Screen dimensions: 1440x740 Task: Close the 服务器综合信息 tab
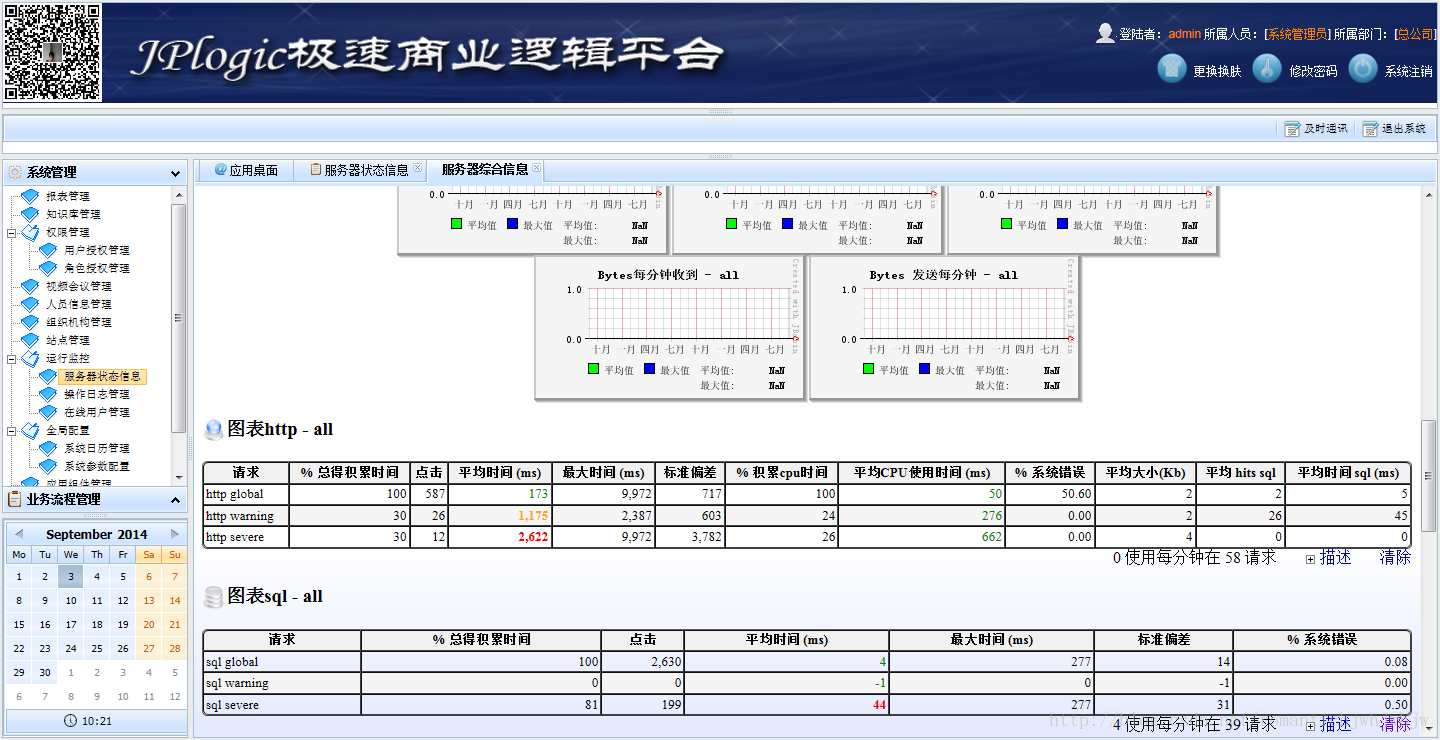tap(537, 167)
